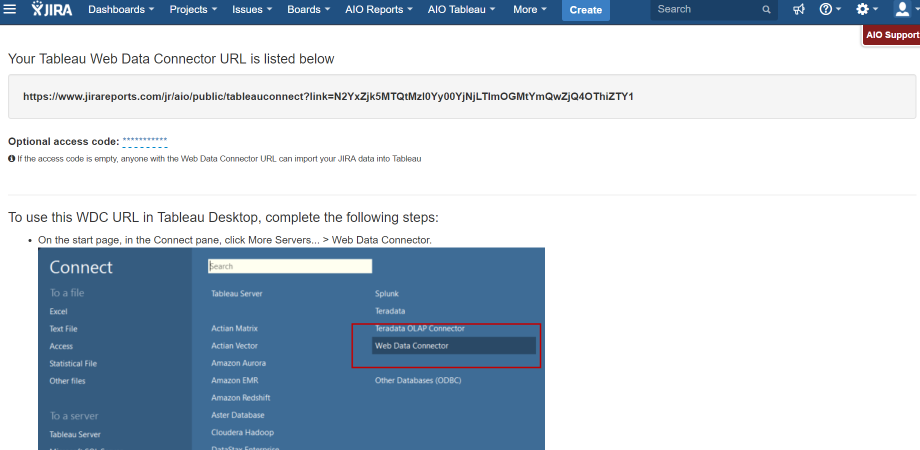Click the Create button
This screenshot has height=450, width=920.
(x=586, y=10)
